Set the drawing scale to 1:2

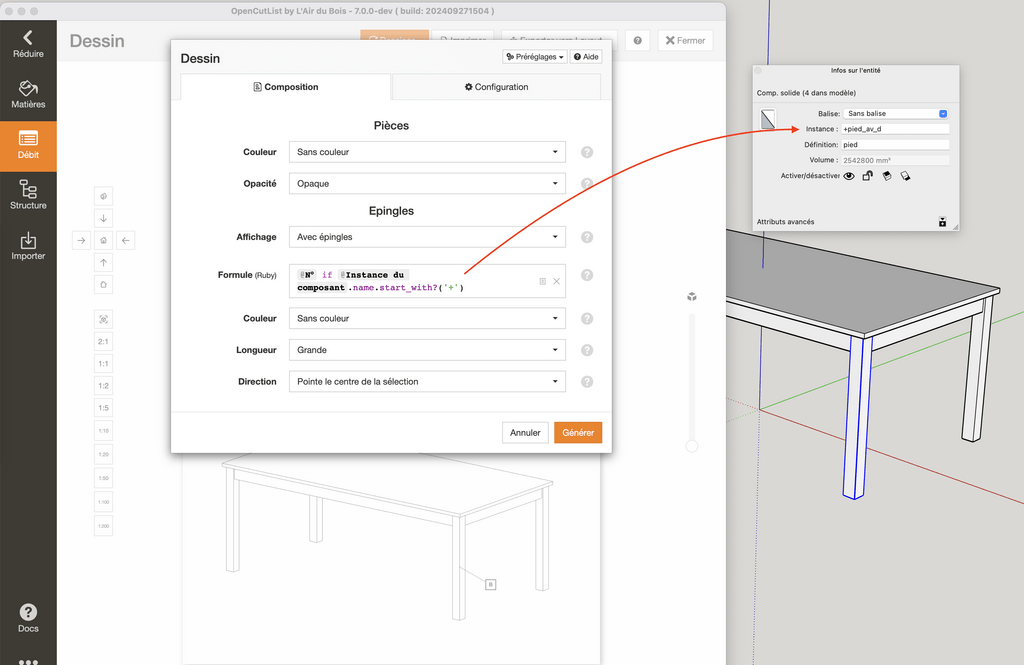[x=103, y=386]
